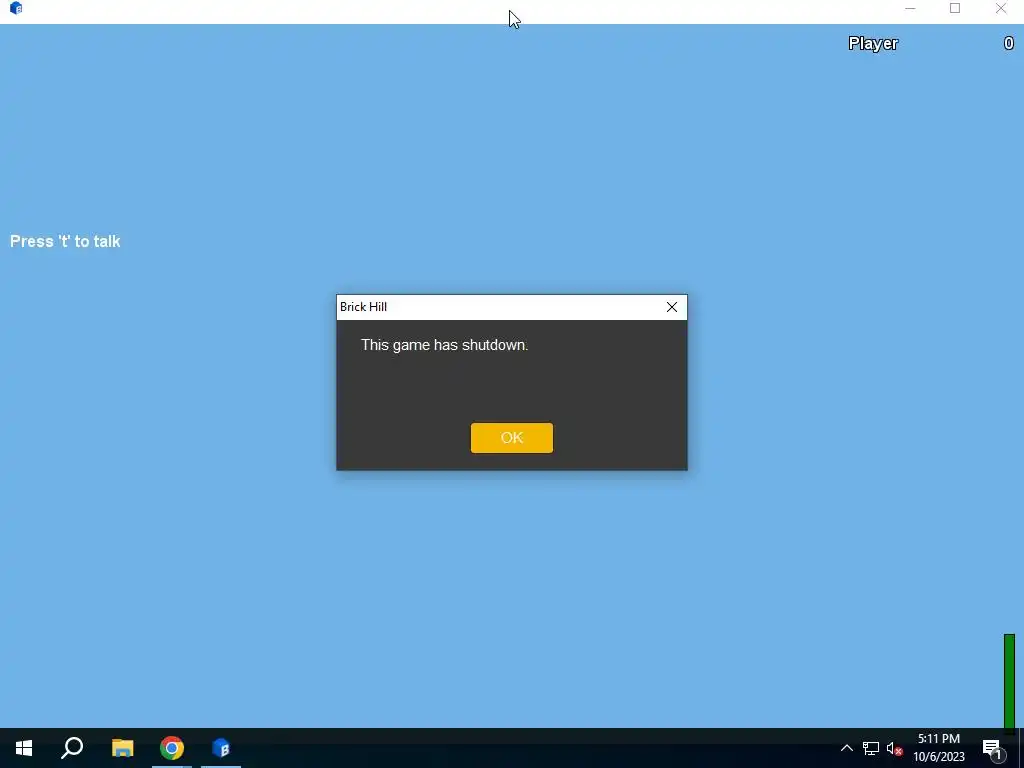Close the Brick Hill shutdown dialog
The height and width of the screenshot is (768, 1024).
pyautogui.click(x=671, y=307)
